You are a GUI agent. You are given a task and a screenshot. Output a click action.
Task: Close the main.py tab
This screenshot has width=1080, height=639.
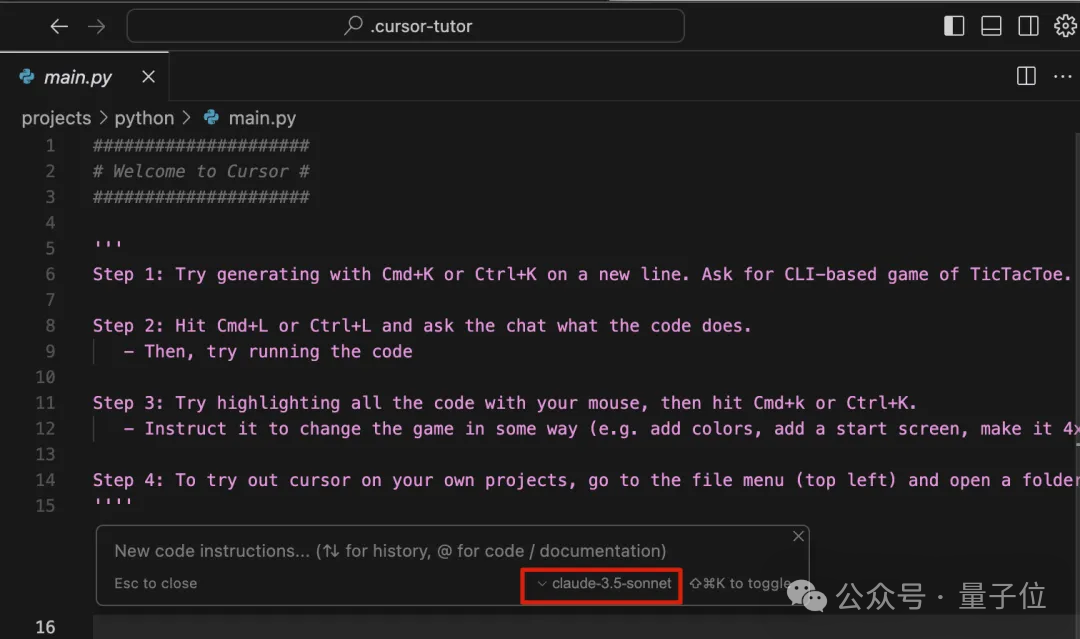(x=148, y=76)
